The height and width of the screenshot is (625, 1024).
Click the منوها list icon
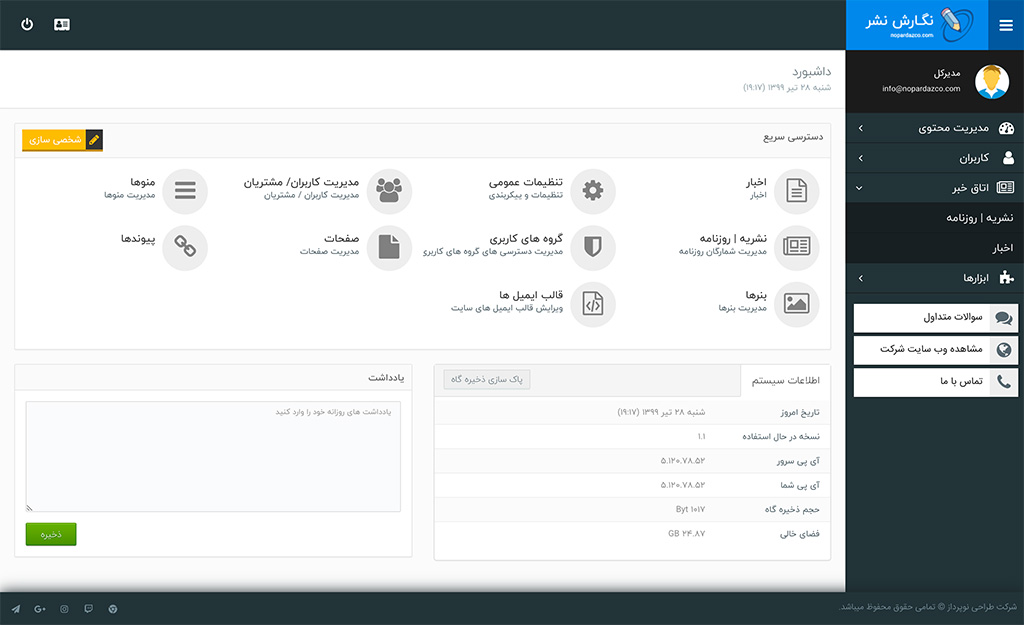coord(185,190)
